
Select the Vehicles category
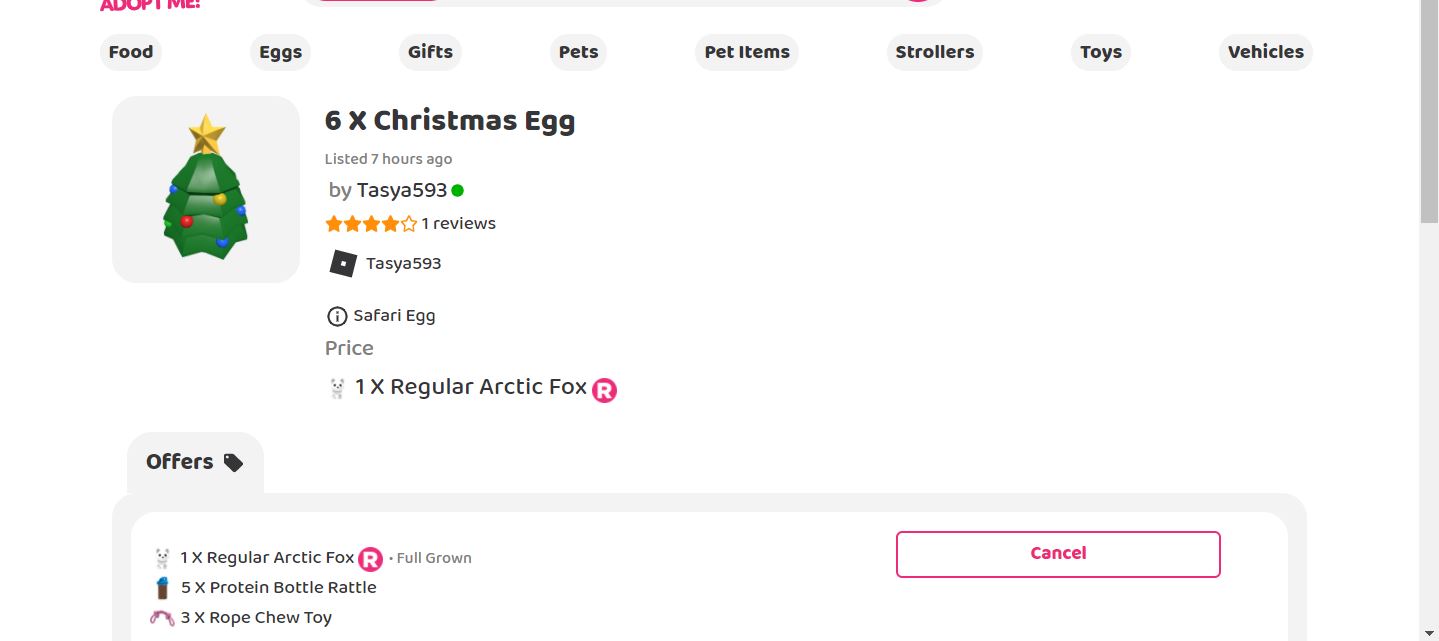pyautogui.click(x=1265, y=52)
